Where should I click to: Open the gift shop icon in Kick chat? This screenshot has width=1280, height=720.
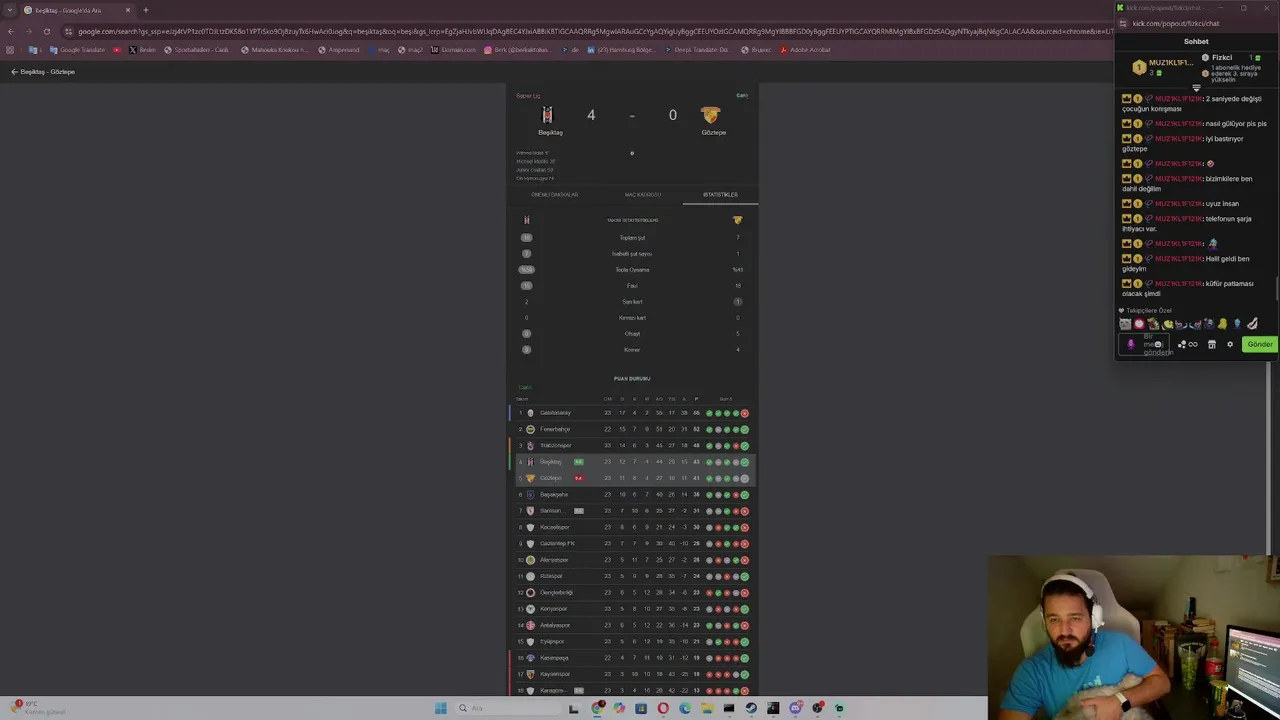tap(1211, 344)
